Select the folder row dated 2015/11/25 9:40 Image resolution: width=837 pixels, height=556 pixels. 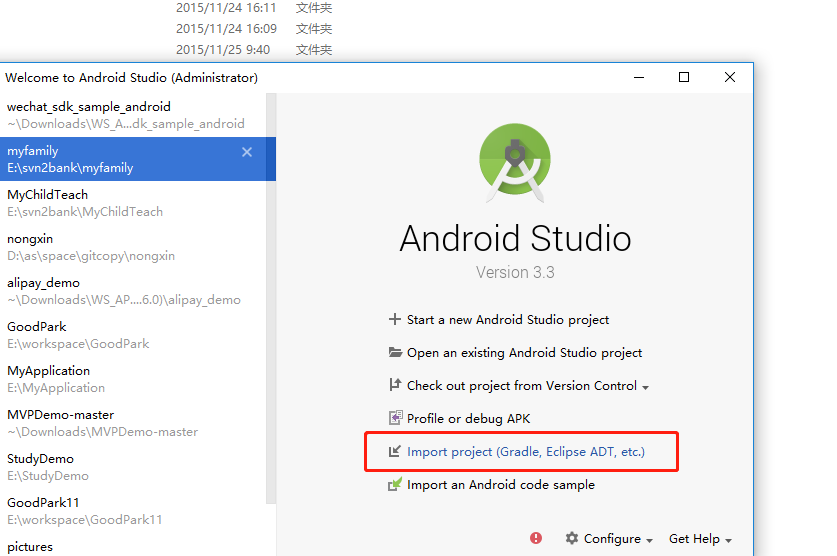point(254,50)
